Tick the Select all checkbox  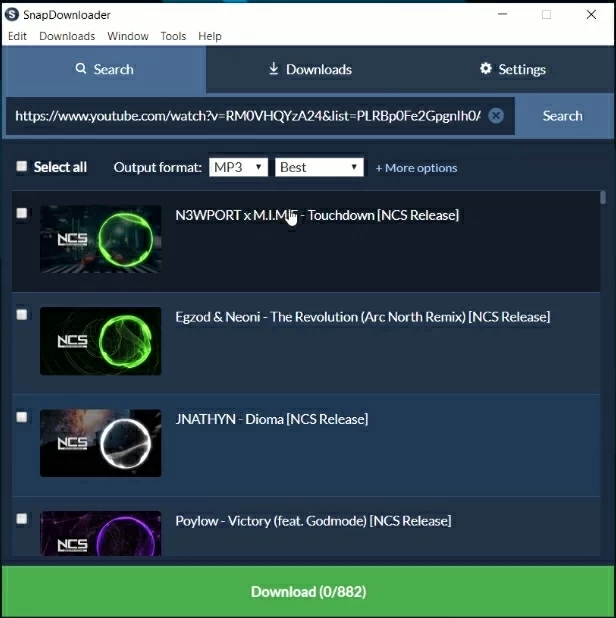point(22,166)
